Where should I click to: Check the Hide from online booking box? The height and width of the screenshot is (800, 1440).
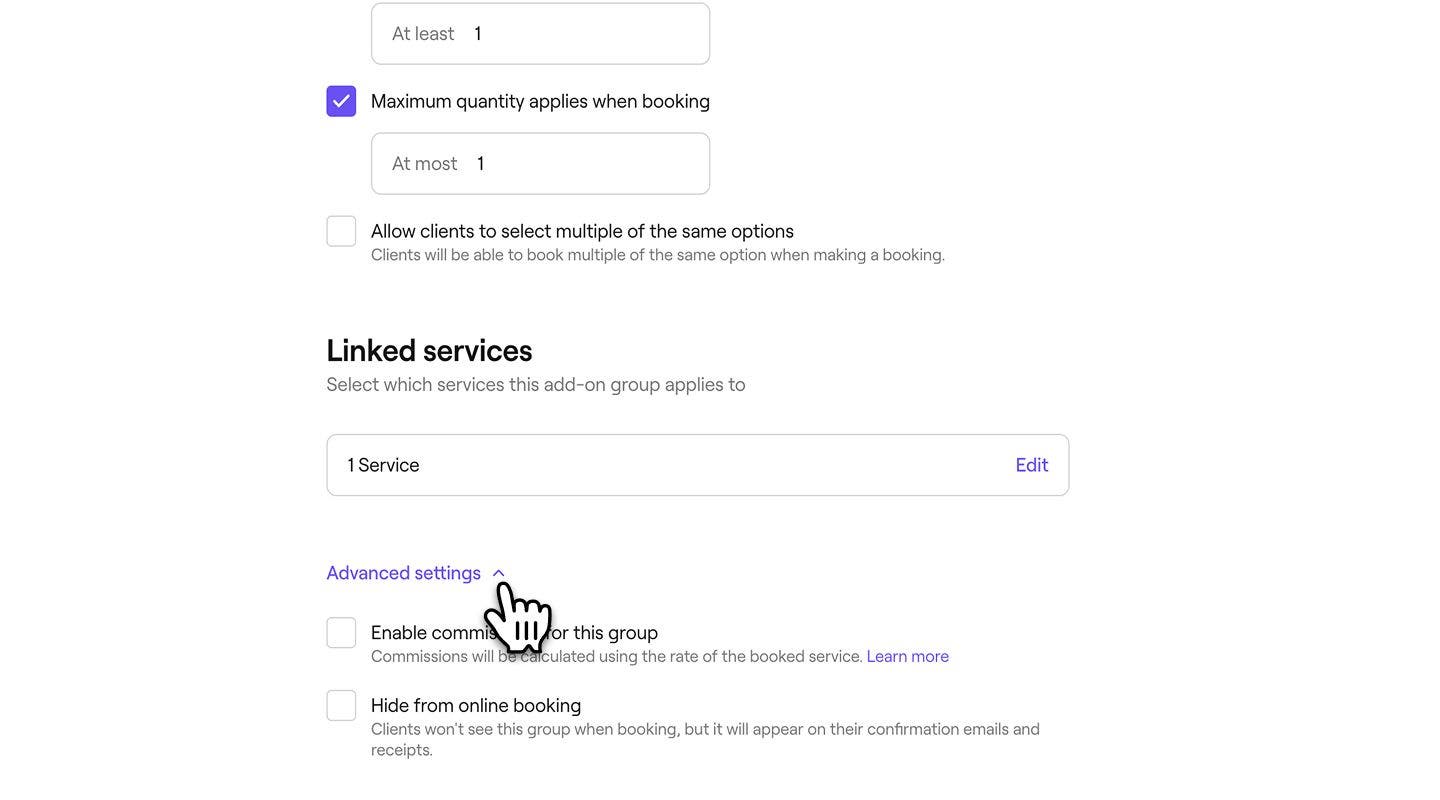point(341,706)
